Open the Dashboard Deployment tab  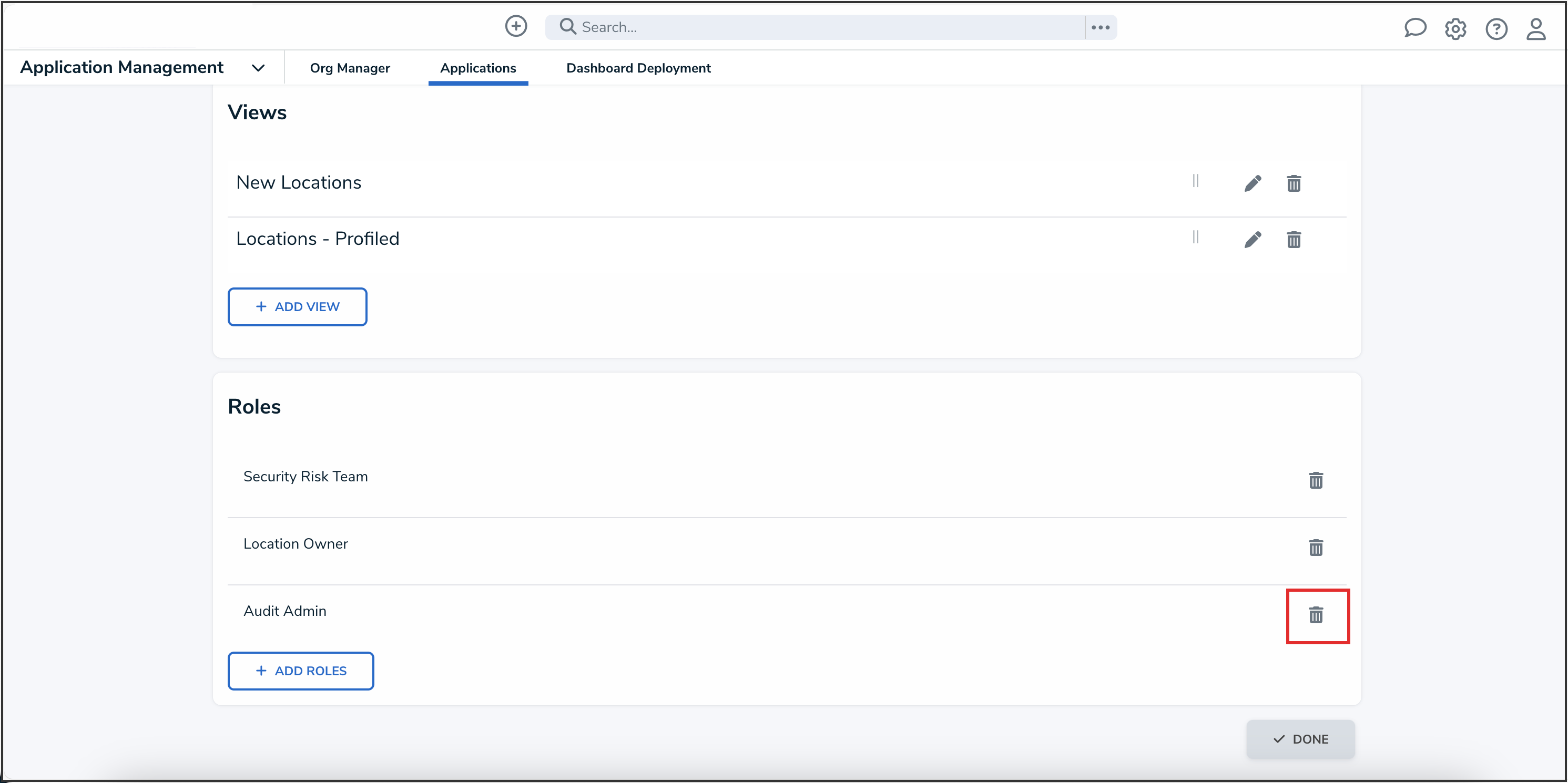[638, 68]
